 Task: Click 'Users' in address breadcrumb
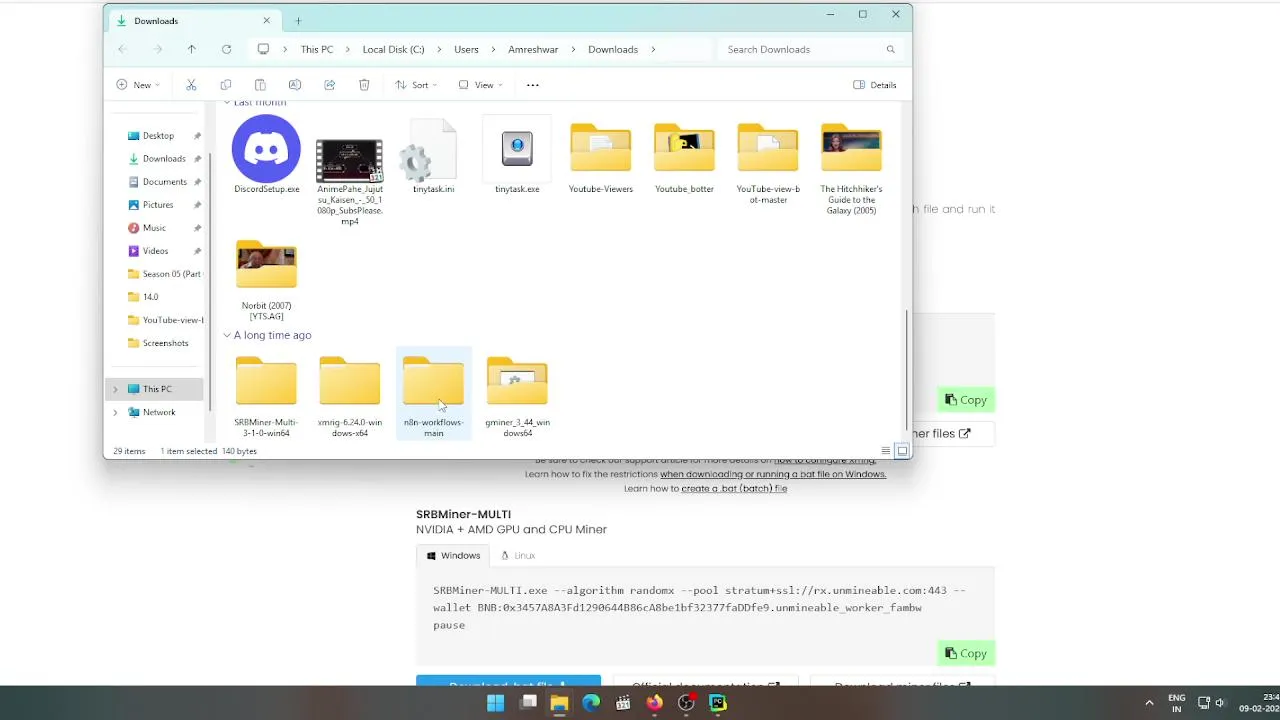click(466, 49)
